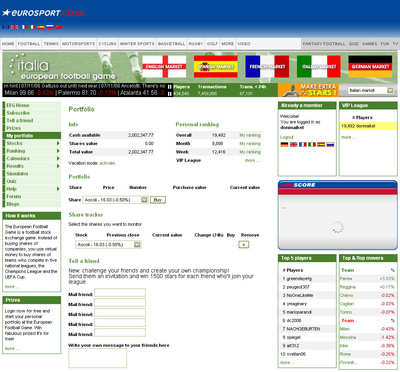Pause the scrolling news ticker

(170, 87)
